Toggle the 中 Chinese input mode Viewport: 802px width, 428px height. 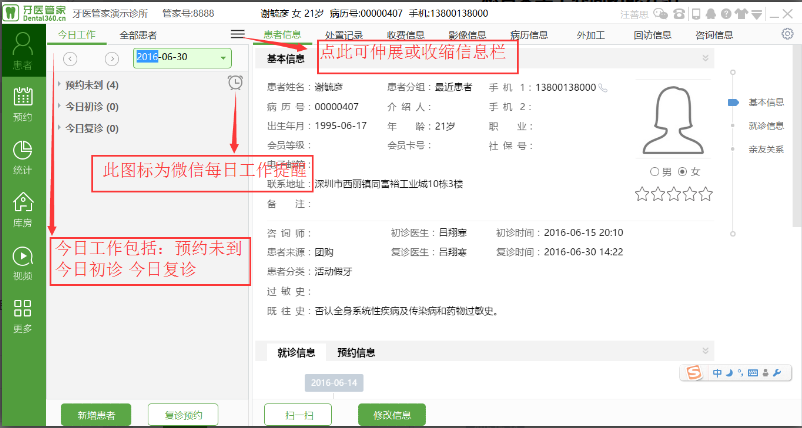coord(717,373)
